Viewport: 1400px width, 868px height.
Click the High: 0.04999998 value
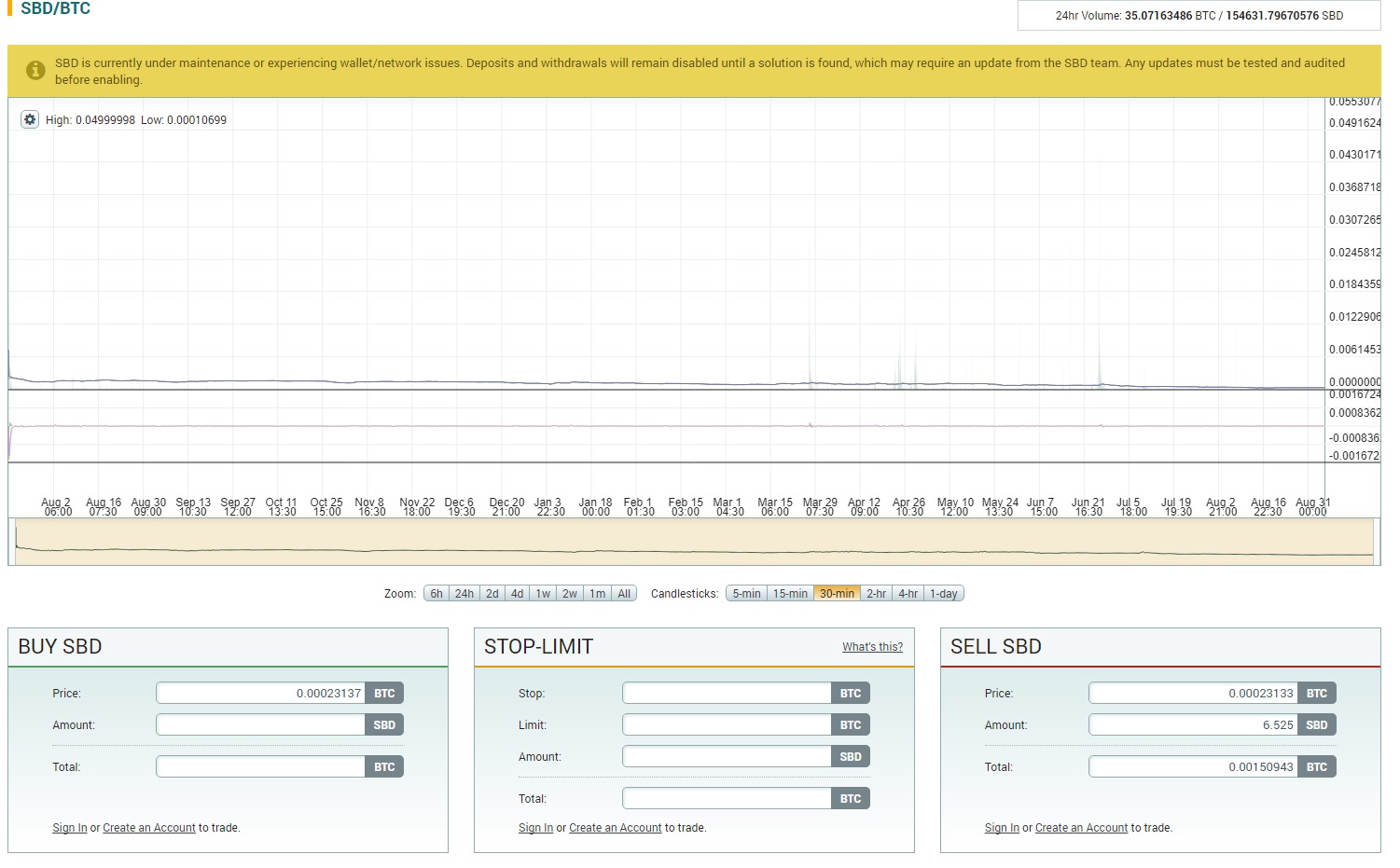tap(90, 120)
